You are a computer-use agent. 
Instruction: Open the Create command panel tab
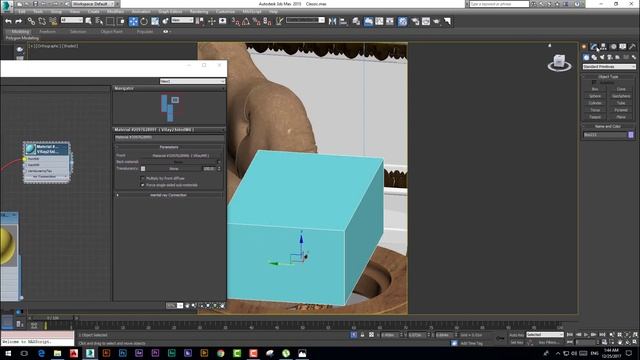coord(584,47)
